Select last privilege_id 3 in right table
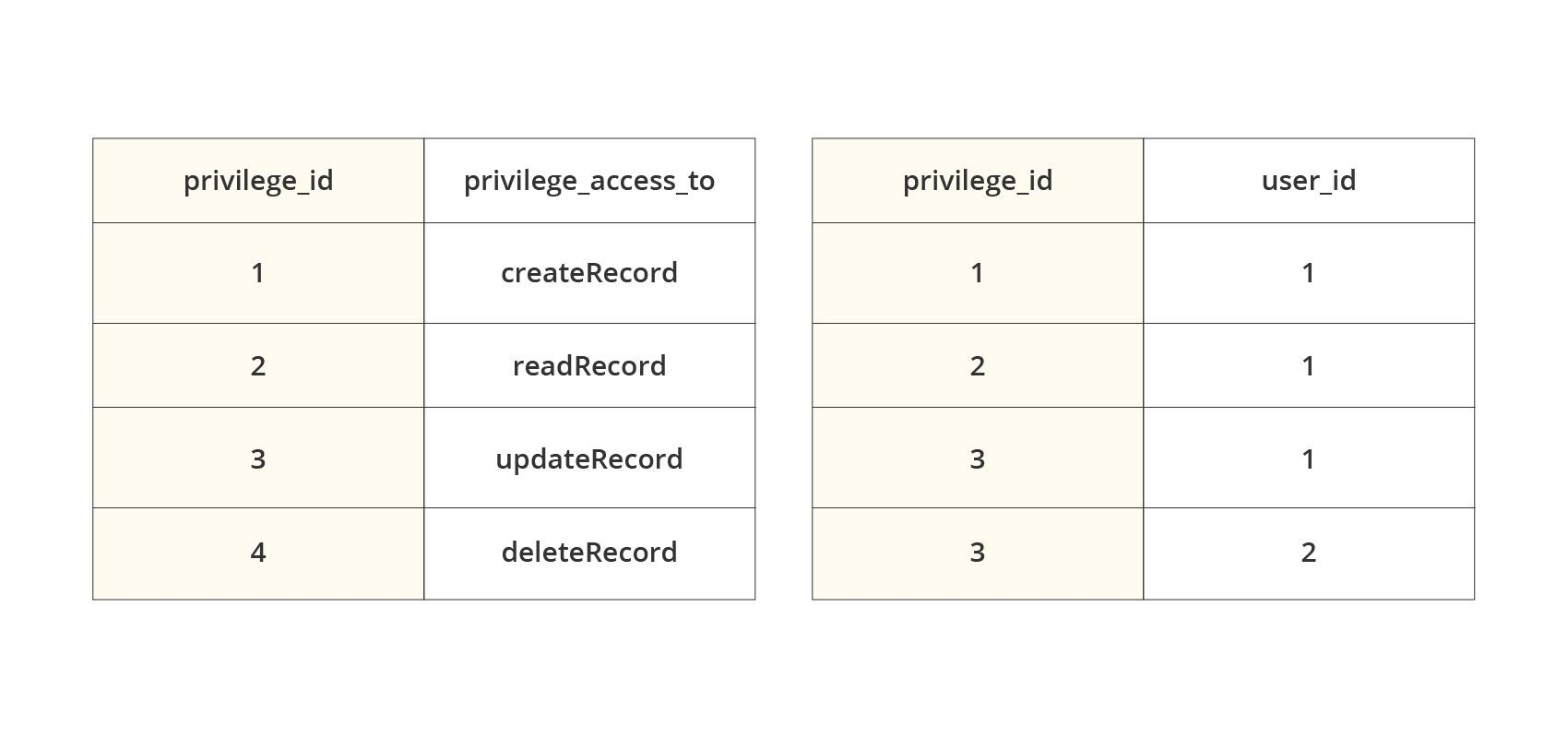The width and height of the screenshot is (1568, 738). click(x=978, y=553)
